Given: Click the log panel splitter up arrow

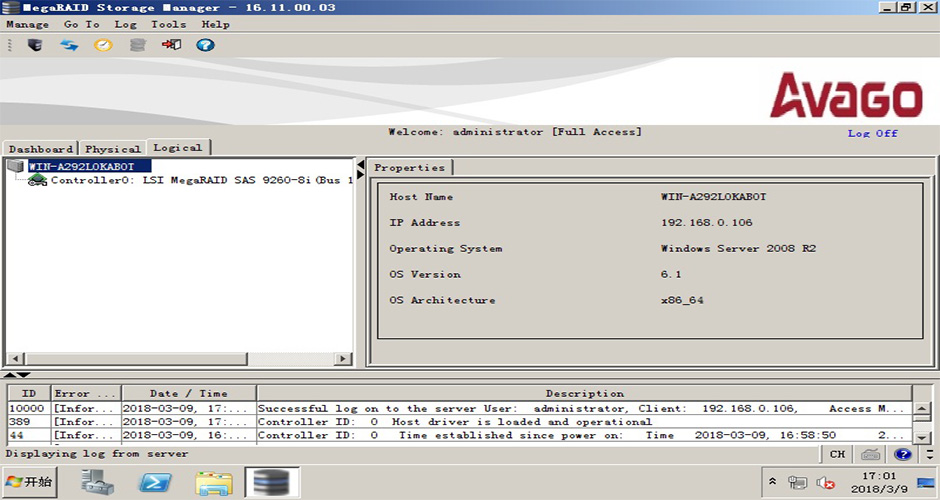Looking at the screenshot, I should [x=10, y=375].
